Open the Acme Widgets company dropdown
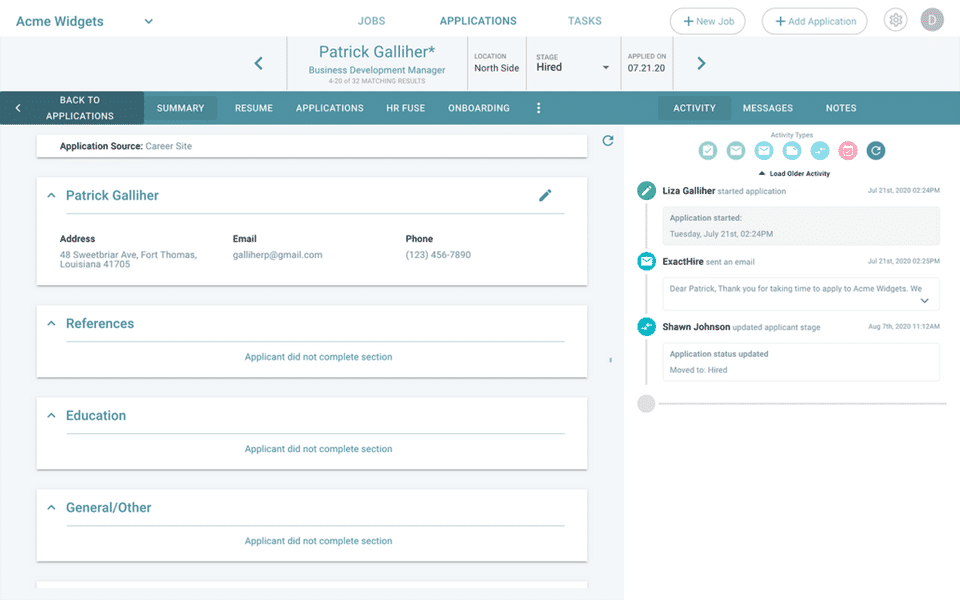The width and height of the screenshot is (960, 600). [x=148, y=21]
